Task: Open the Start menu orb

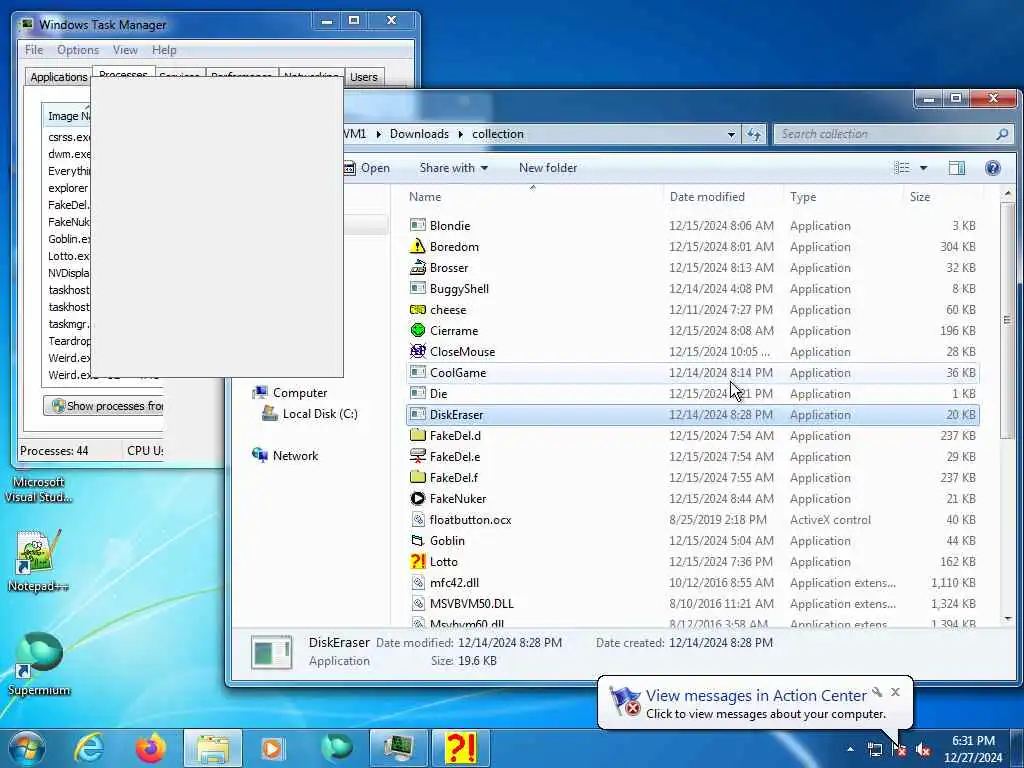Action: (x=27, y=748)
